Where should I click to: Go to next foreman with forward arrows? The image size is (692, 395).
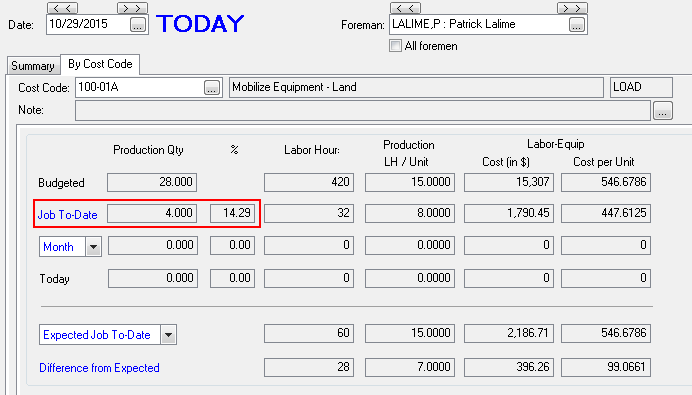pyautogui.click(x=572, y=8)
